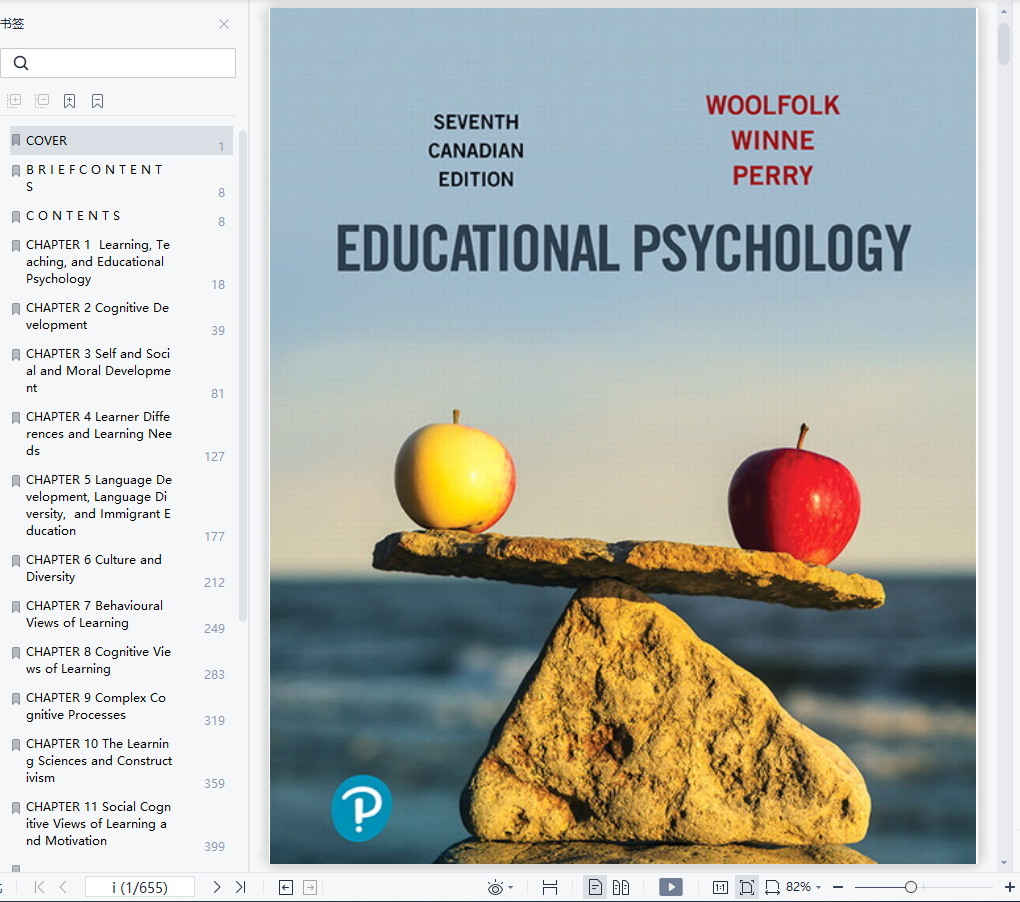Click the zoom out minus button
This screenshot has height=902, width=1020.
838,887
